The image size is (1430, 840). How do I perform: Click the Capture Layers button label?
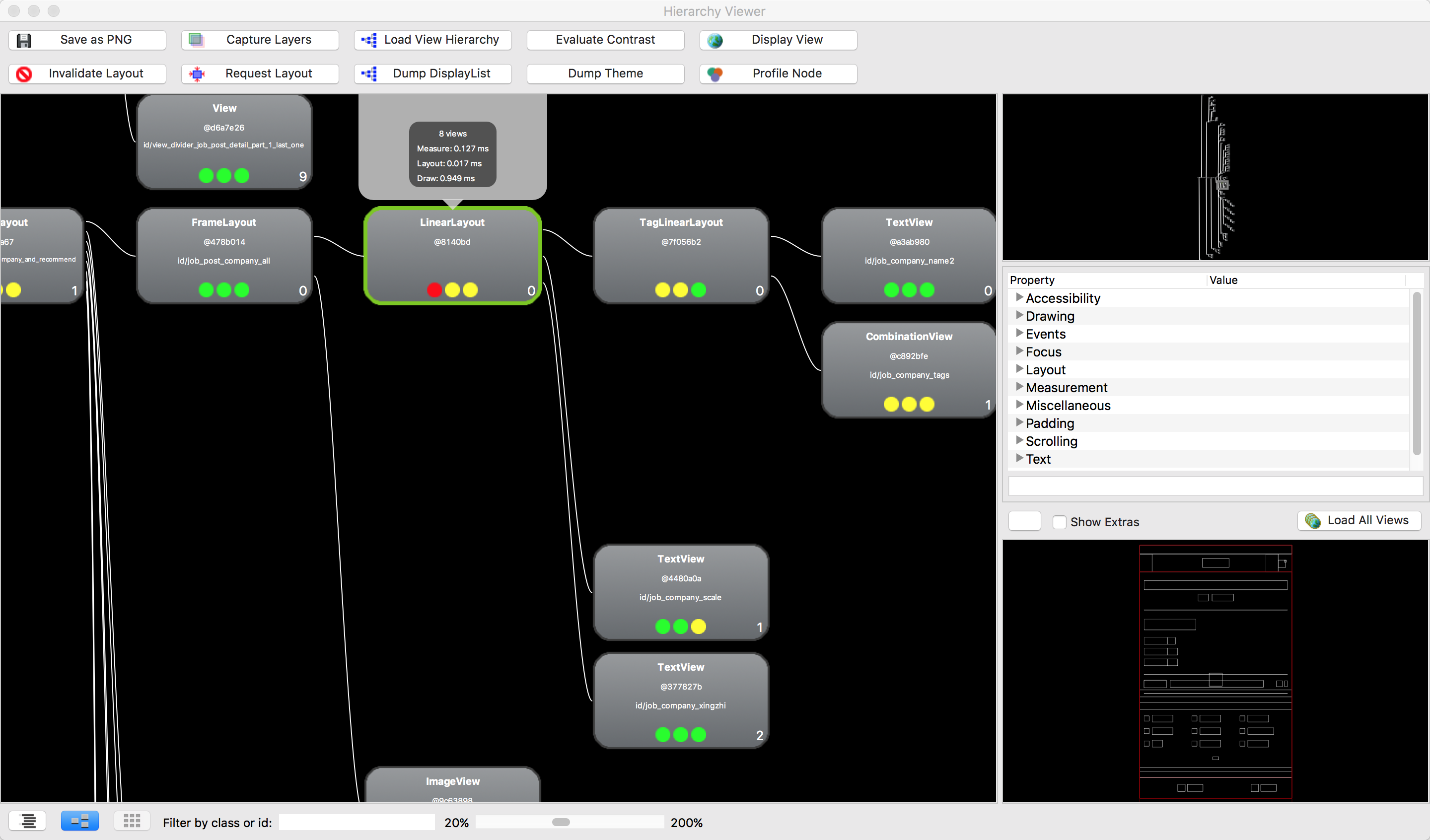click(269, 40)
